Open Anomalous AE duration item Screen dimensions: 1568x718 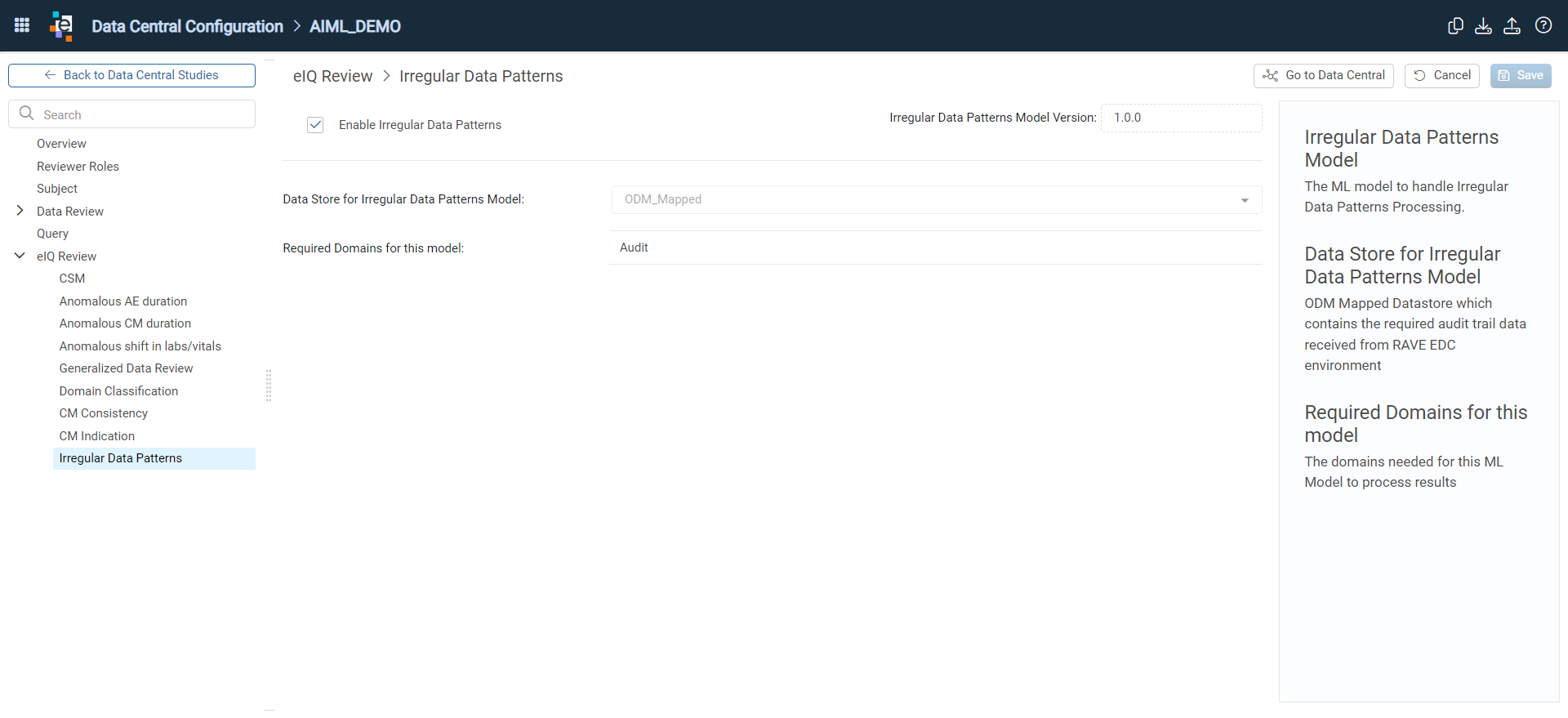point(123,301)
